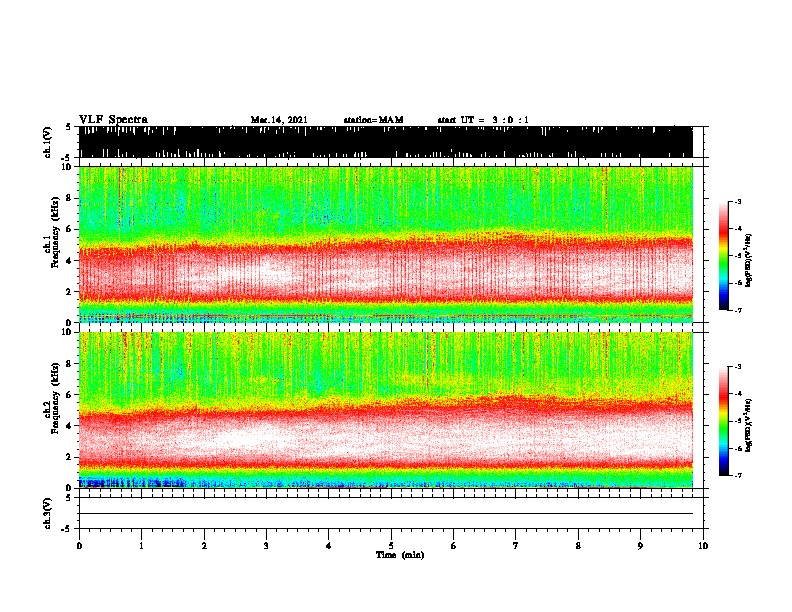Click time axis tick label "2"
The image size is (792, 612).
[x=204, y=546]
